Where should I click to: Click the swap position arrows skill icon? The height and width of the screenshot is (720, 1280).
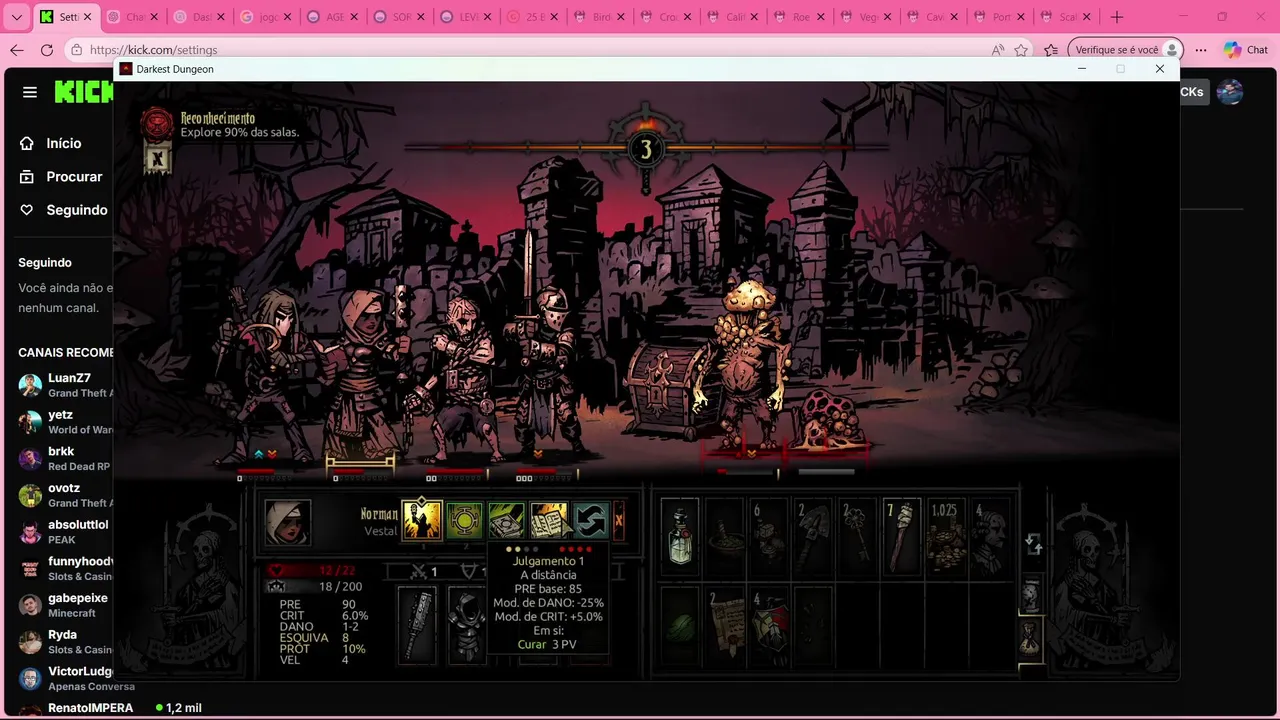(590, 521)
